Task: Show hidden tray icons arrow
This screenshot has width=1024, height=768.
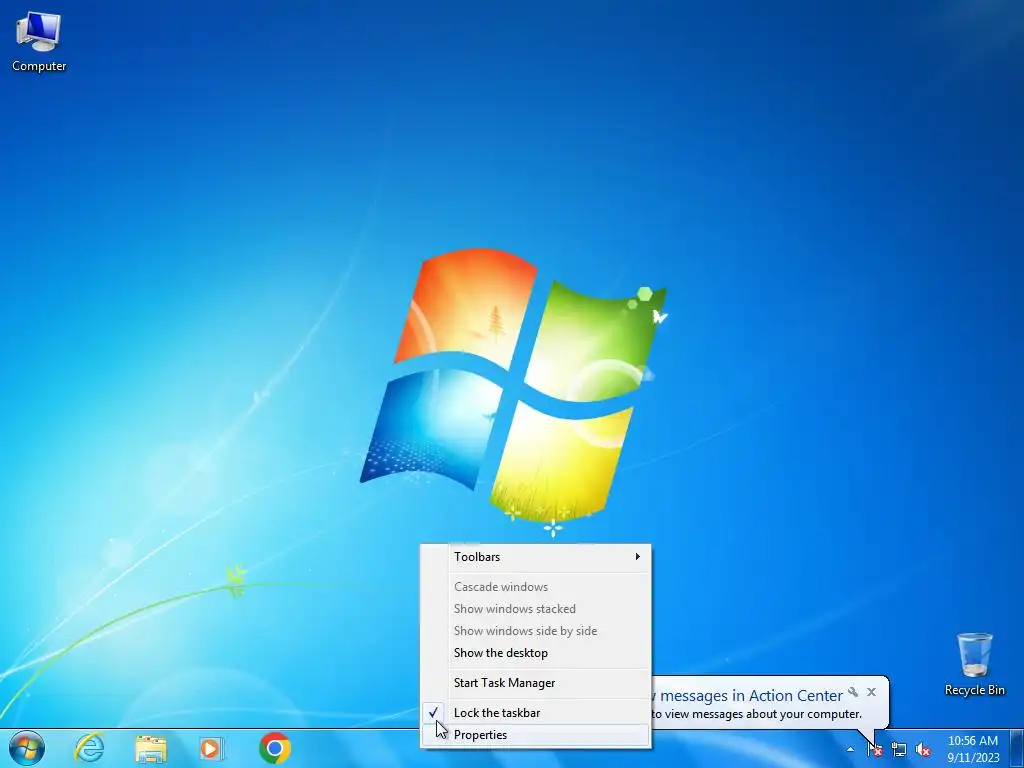Action: [850, 750]
